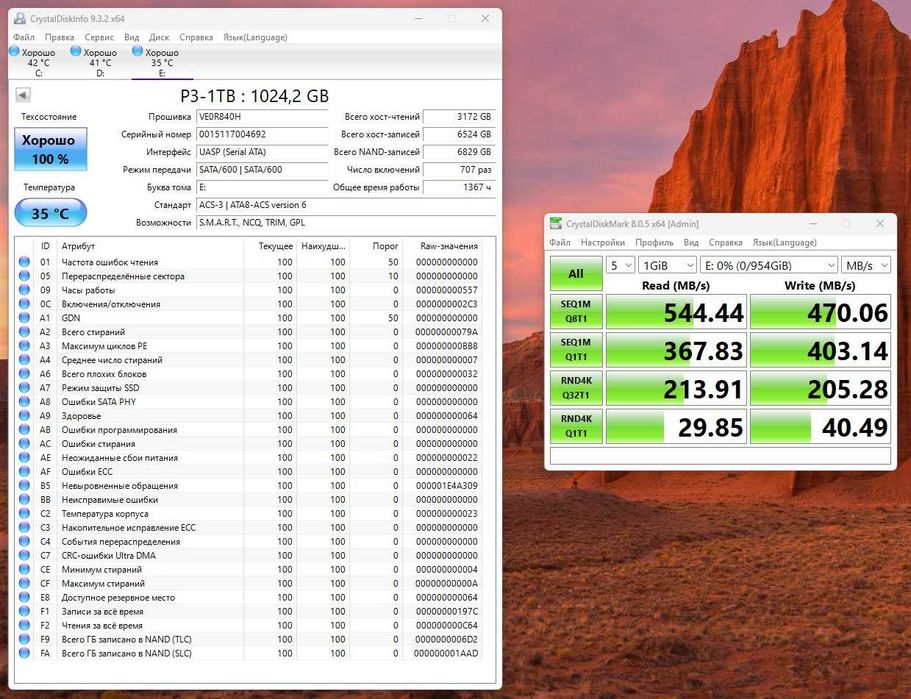Click the serial number field 0015117004692
Viewport: 911px width, 699px height.
[x=262, y=134]
